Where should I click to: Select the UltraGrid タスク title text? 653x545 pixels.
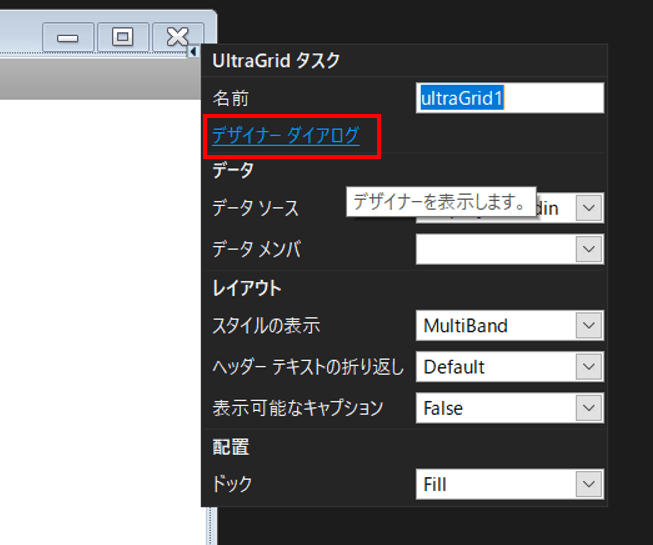(x=276, y=61)
